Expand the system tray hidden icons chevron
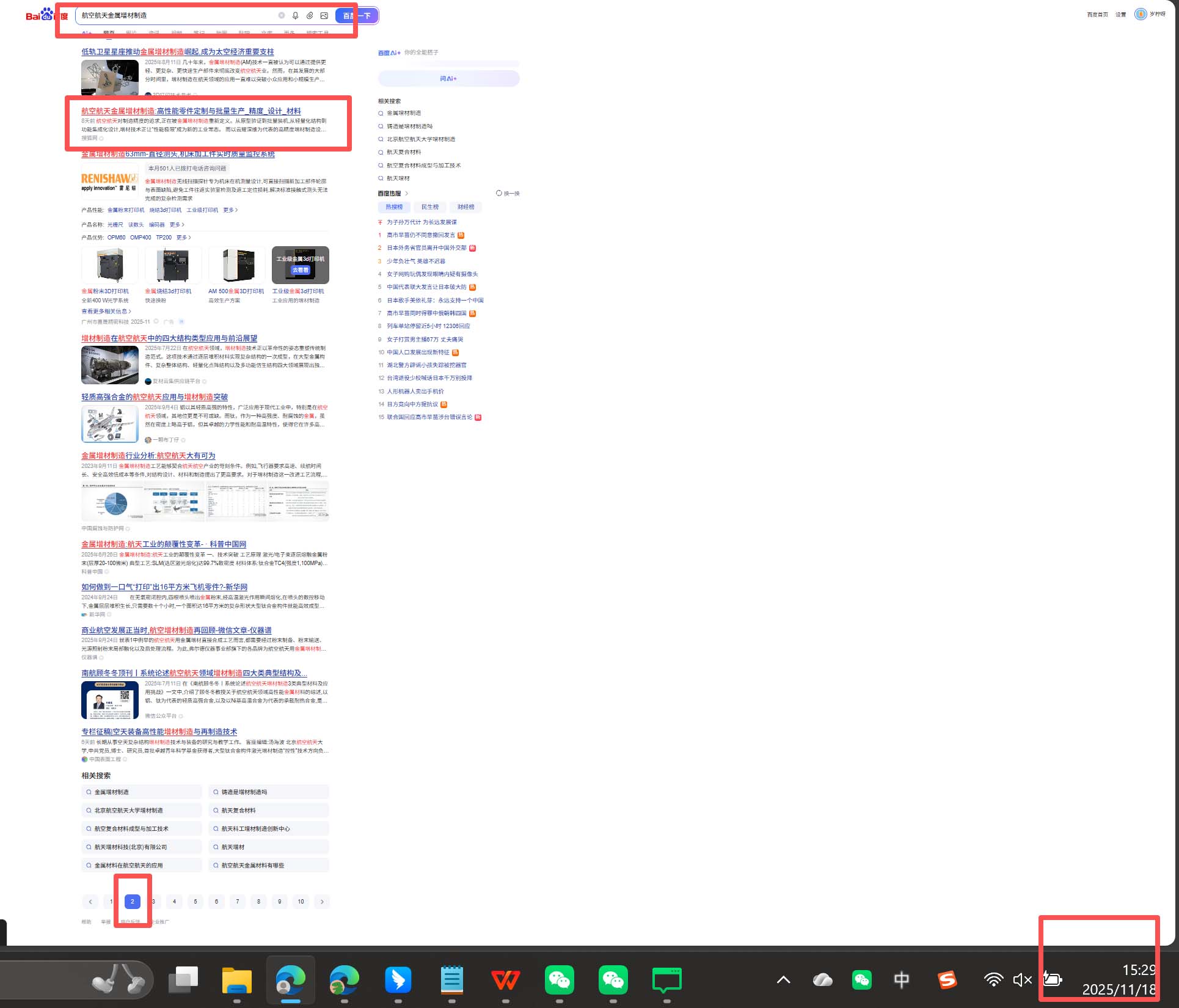The image size is (1179, 1008). pos(783,980)
